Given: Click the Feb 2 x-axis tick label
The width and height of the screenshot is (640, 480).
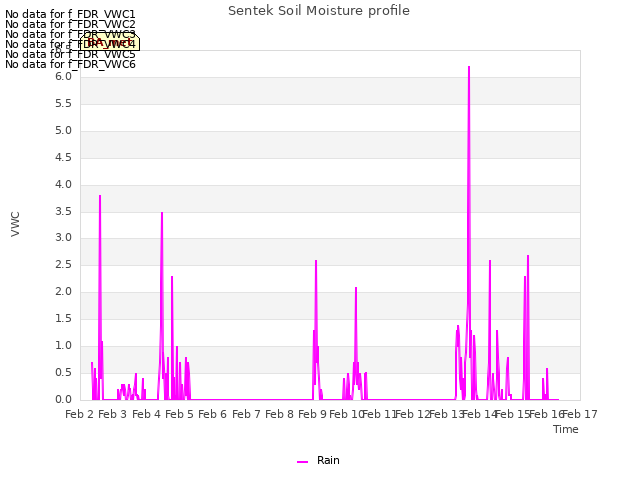Looking at the screenshot, I should click(x=80, y=414).
